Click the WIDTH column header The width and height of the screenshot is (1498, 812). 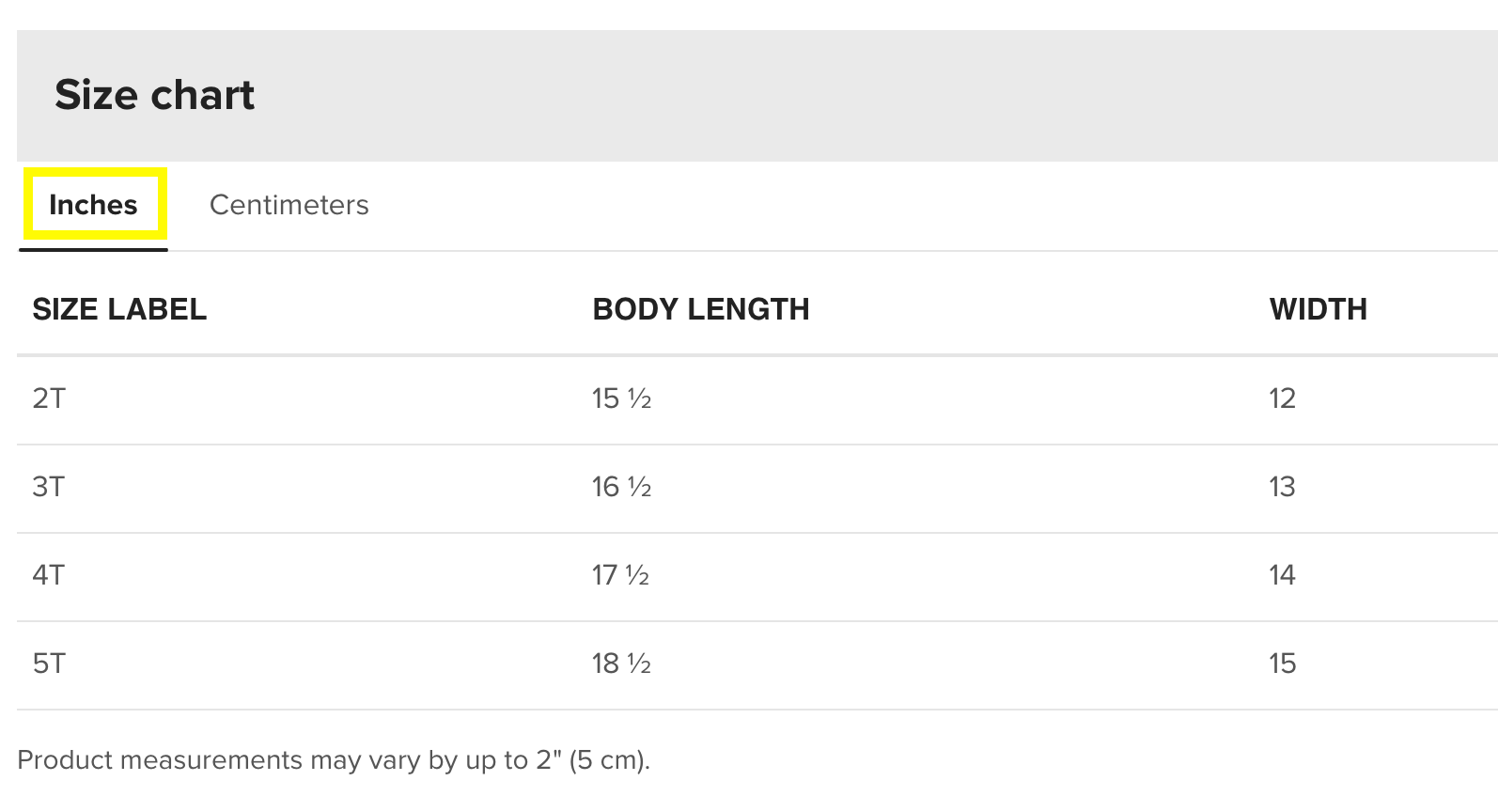click(1318, 309)
